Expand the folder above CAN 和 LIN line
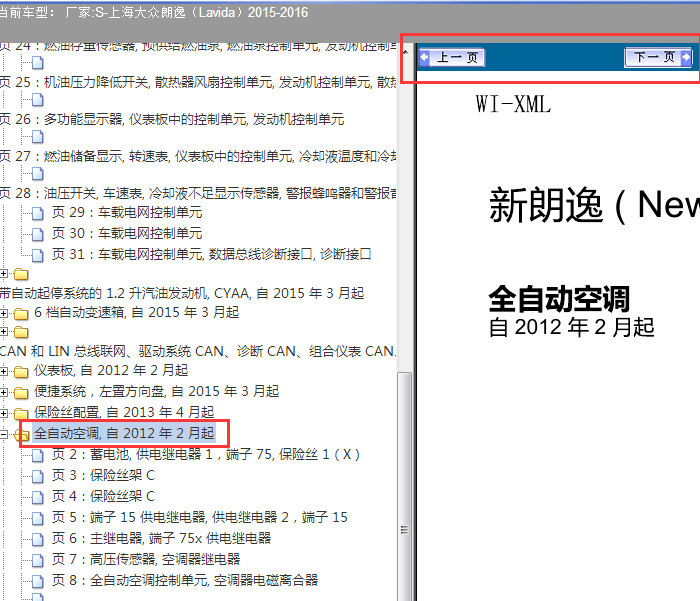 click(x=4, y=331)
